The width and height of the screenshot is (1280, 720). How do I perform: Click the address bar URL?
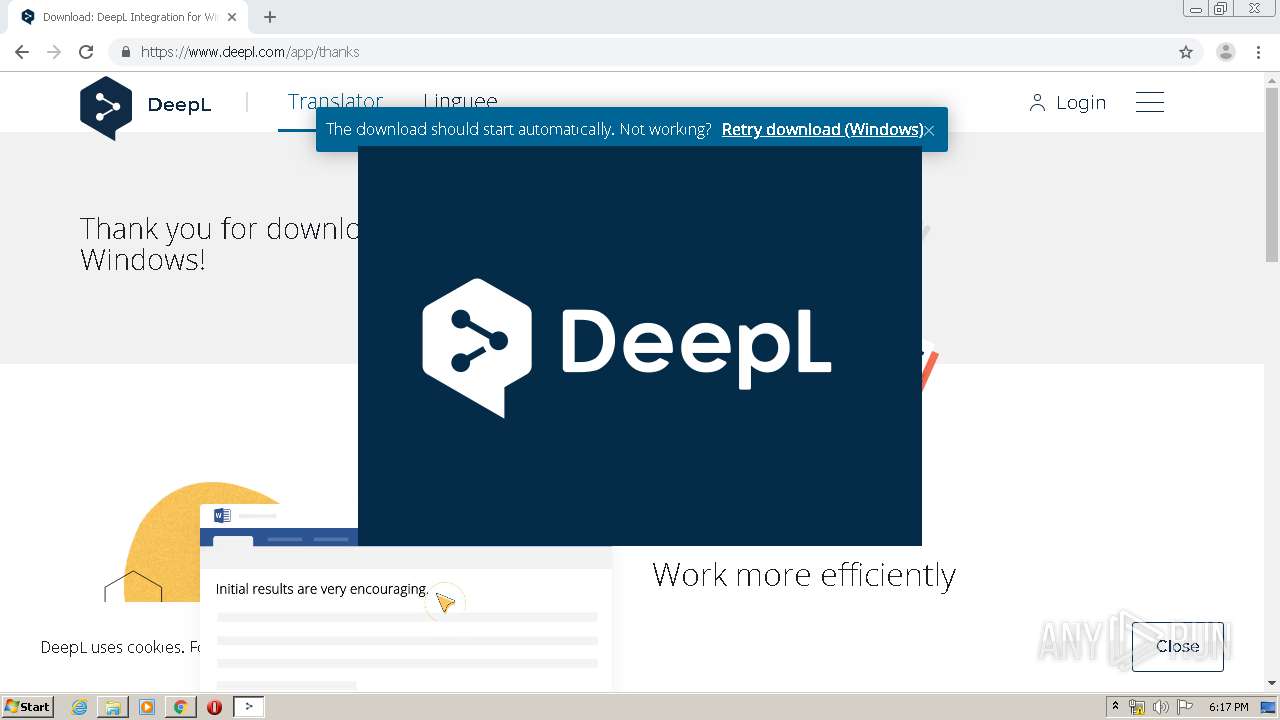pyautogui.click(x=250, y=52)
